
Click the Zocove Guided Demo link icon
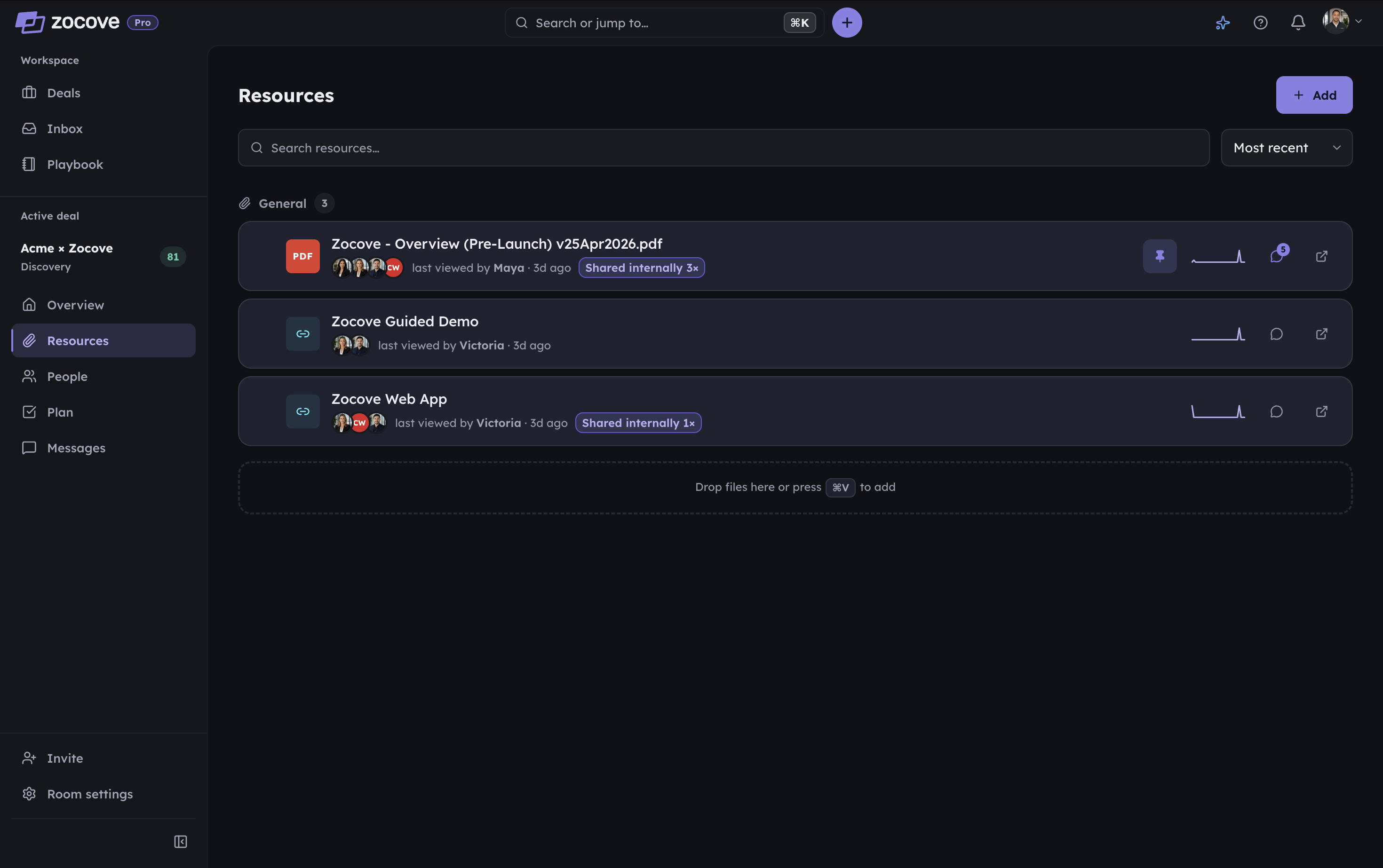pos(302,333)
